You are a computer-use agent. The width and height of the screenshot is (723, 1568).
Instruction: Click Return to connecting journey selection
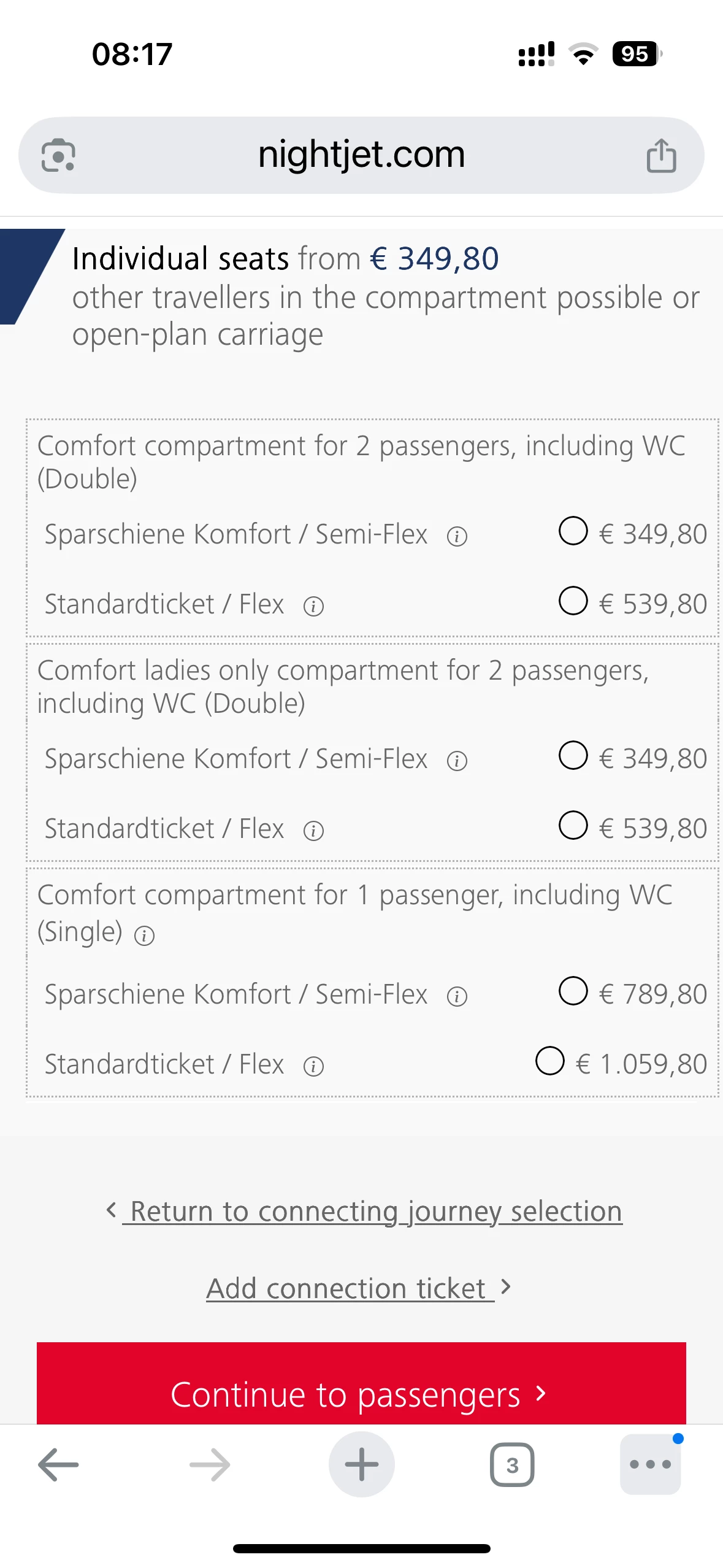tap(375, 1212)
